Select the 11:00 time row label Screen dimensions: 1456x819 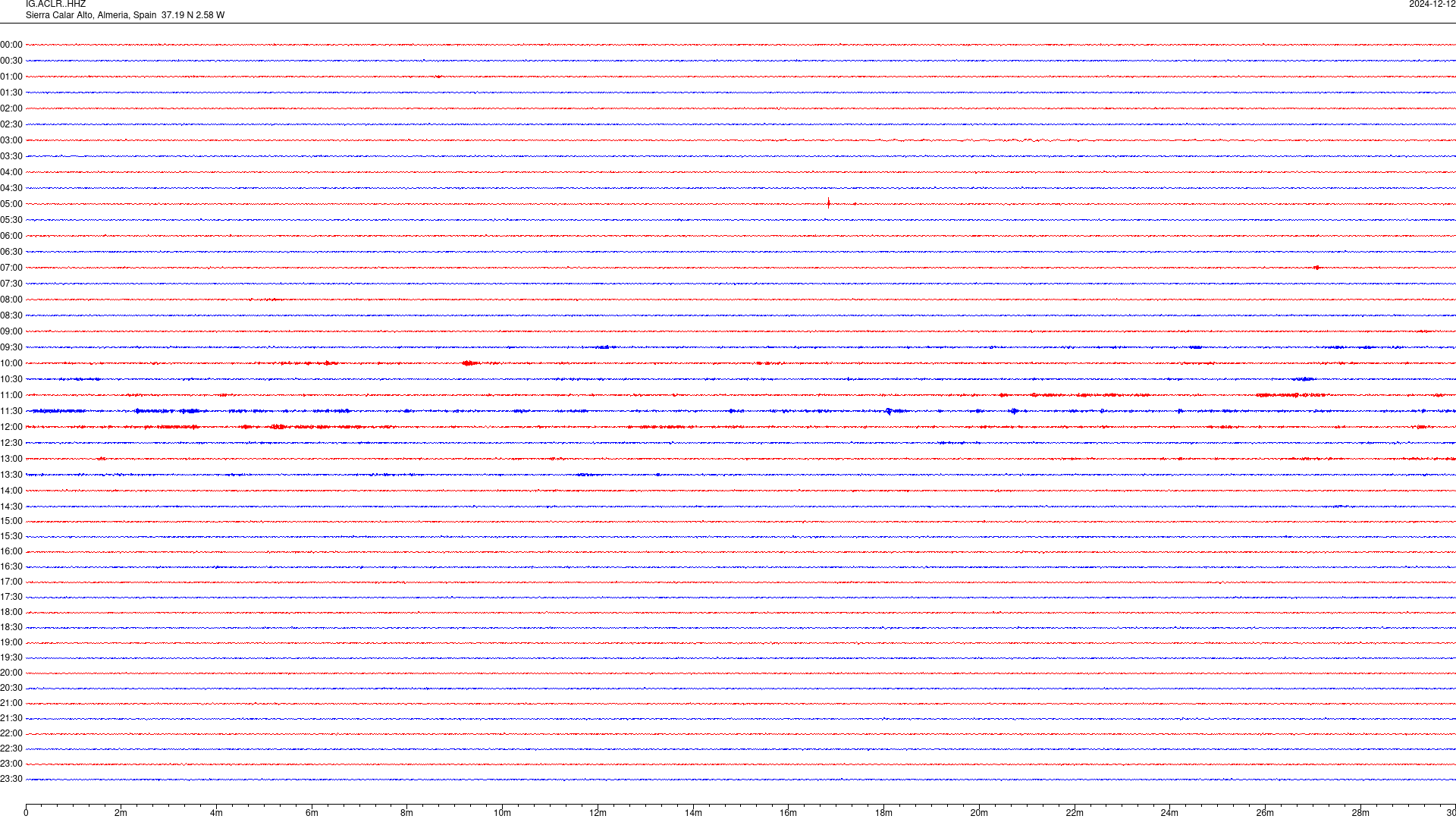[x=11, y=395]
